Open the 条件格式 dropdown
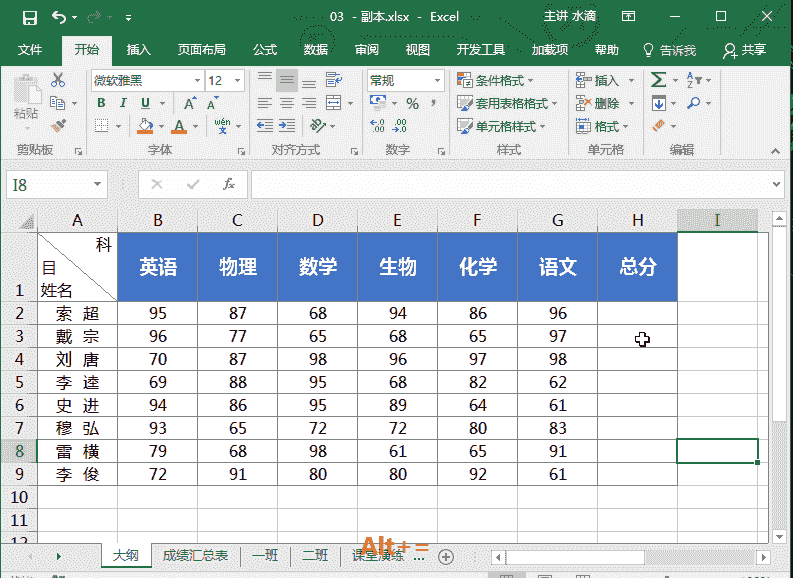The width and height of the screenshot is (793, 578). [496, 80]
